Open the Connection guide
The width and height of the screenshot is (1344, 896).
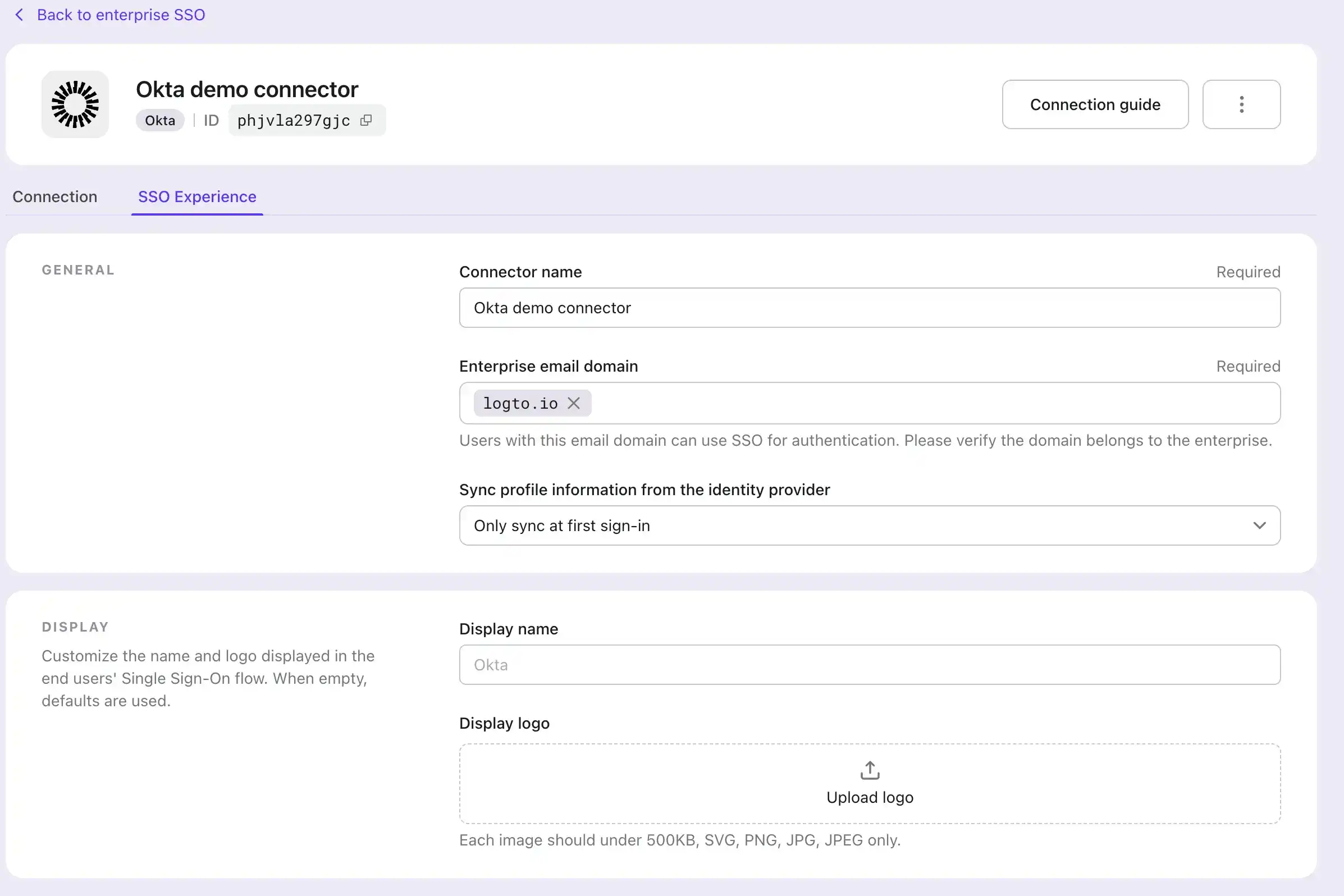tap(1095, 104)
